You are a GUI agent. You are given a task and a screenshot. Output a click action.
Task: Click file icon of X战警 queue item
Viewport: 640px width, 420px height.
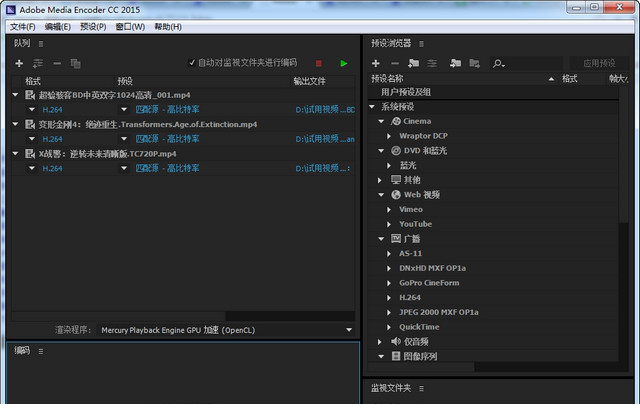pyautogui.click(x=30, y=153)
